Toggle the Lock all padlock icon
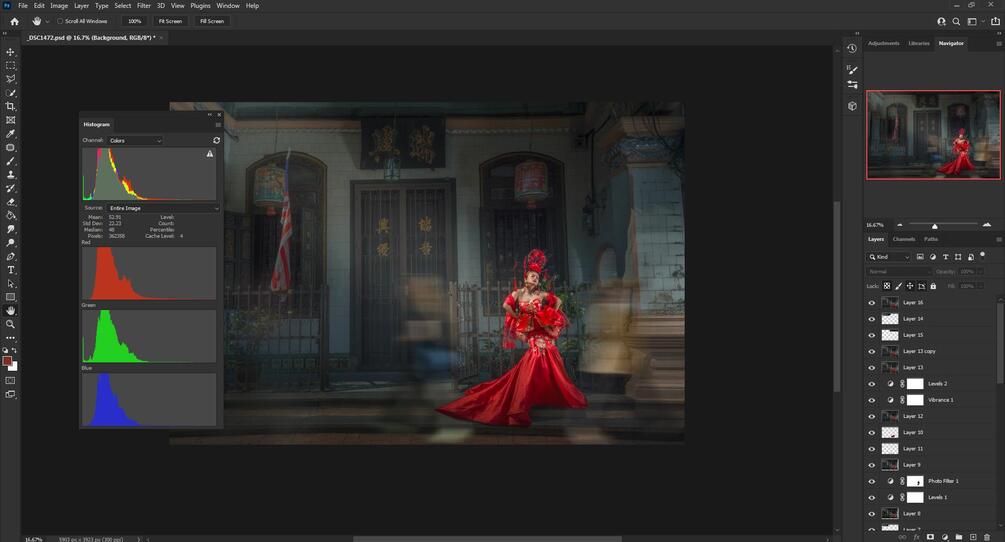The width and height of the screenshot is (1005, 542). (933, 286)
